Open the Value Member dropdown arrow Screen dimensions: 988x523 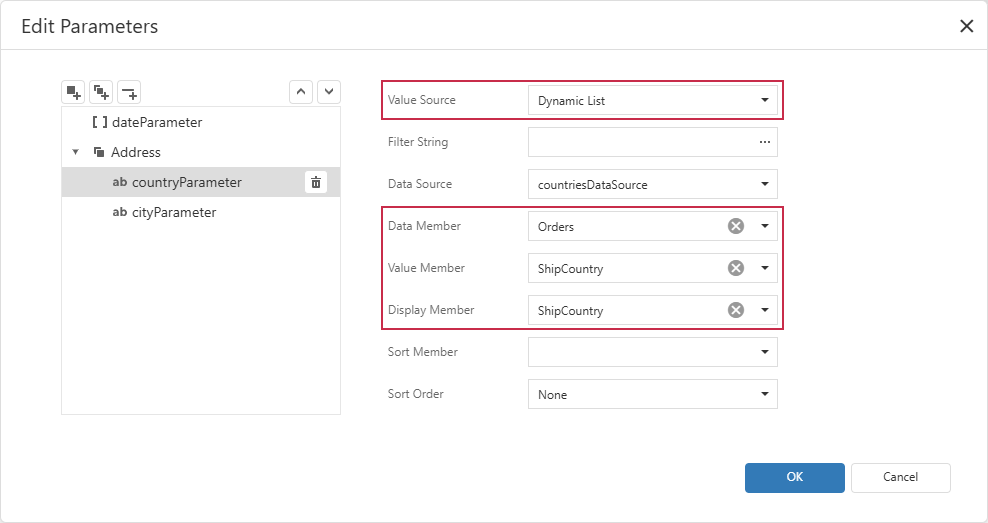[765, 268]
